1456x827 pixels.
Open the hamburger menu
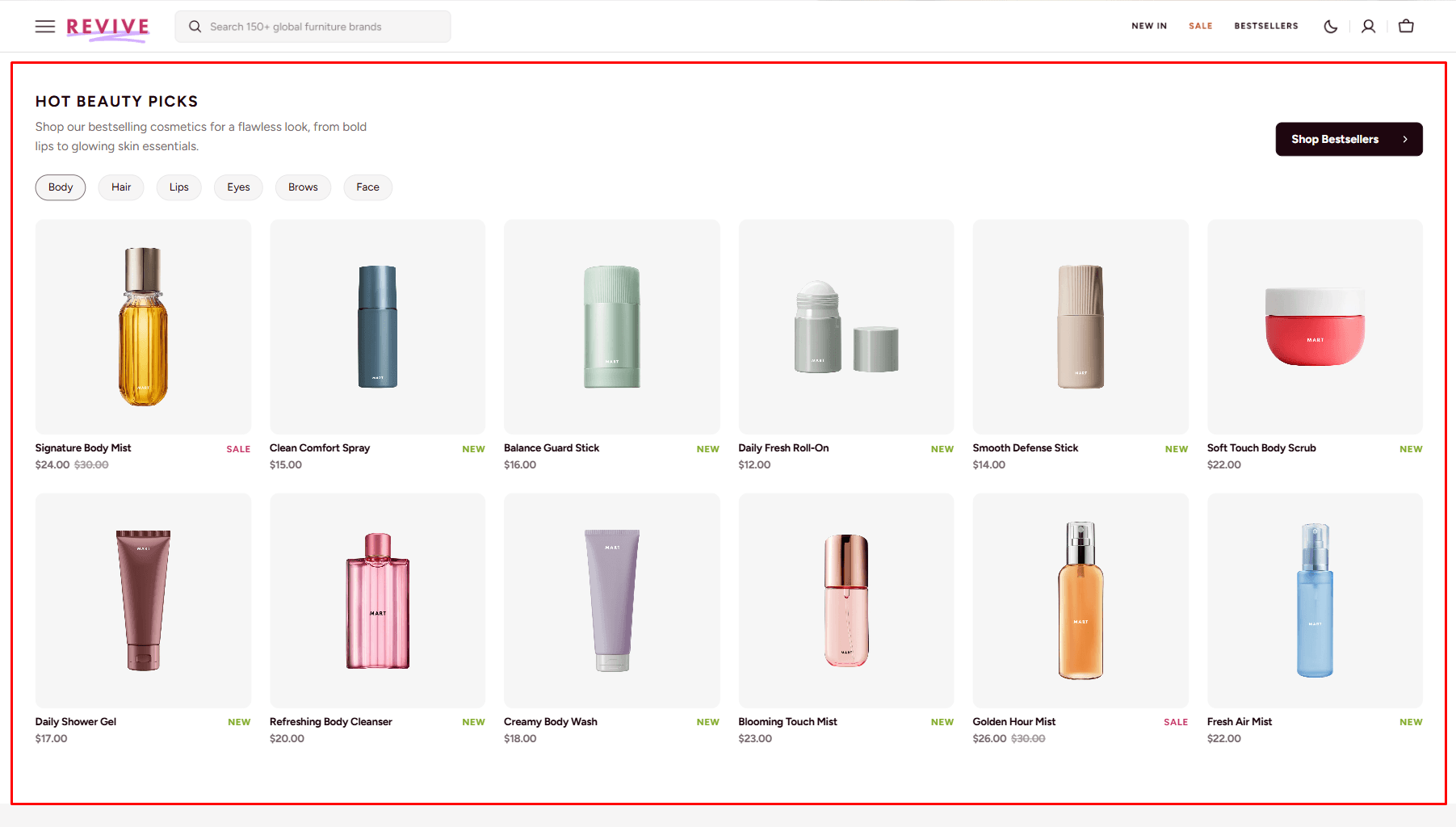coord(45,27)
